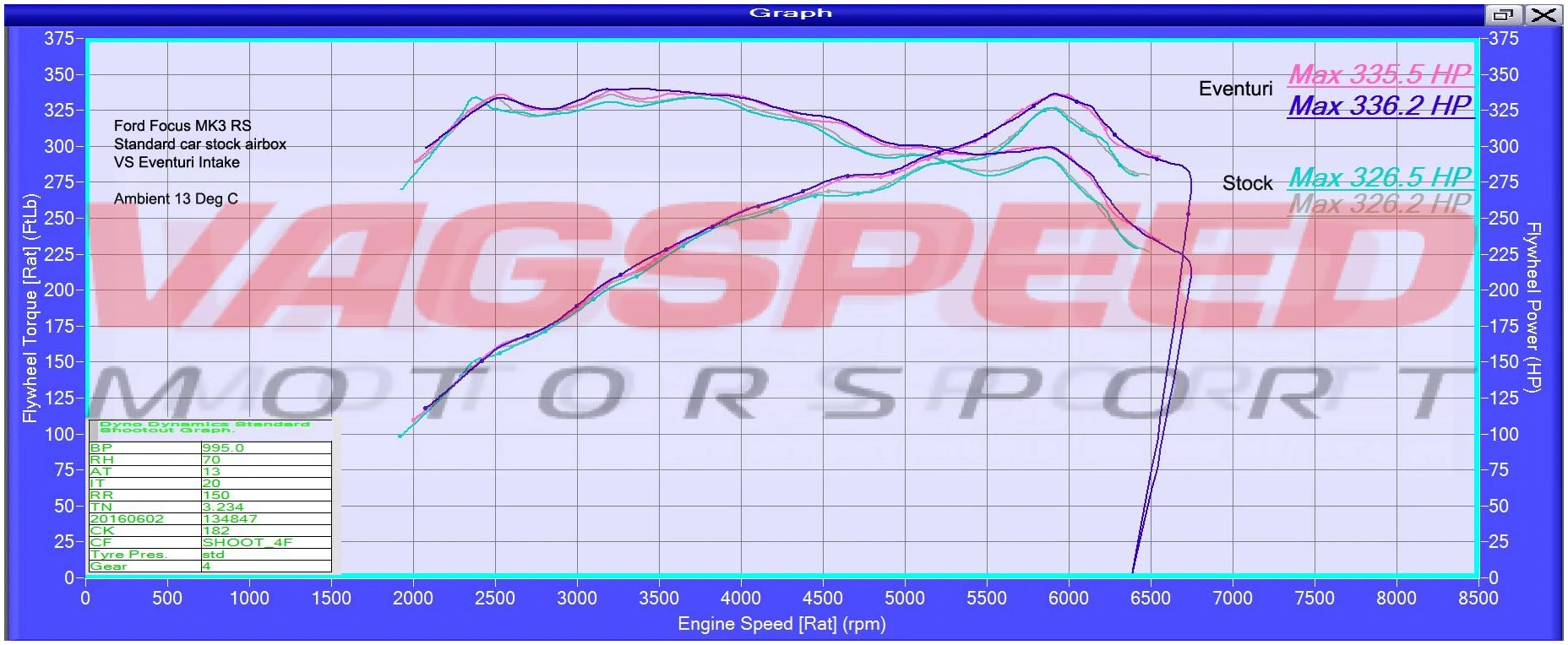Click the "Engine Speed [Rat] (rpm)" axis title

pyautogui.click(x=781, y=624)
